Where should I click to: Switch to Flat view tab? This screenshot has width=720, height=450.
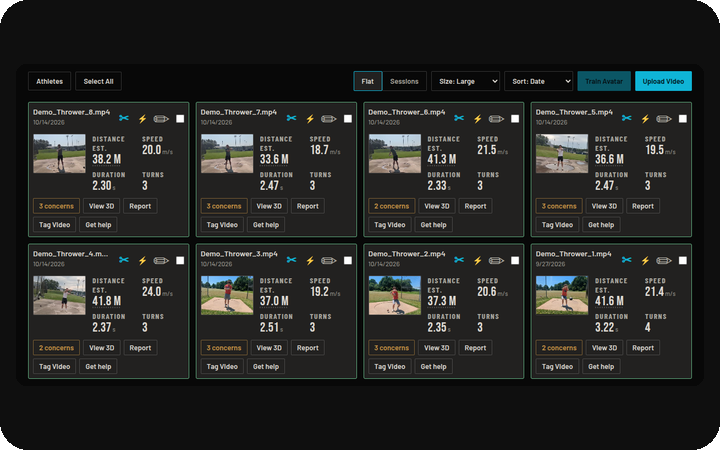(367, 81)
